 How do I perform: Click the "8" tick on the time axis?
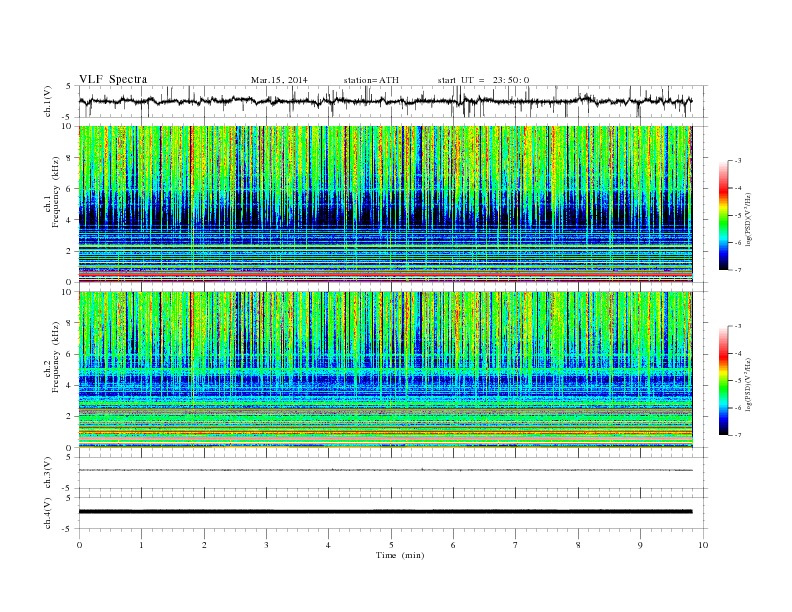[578, 545]
